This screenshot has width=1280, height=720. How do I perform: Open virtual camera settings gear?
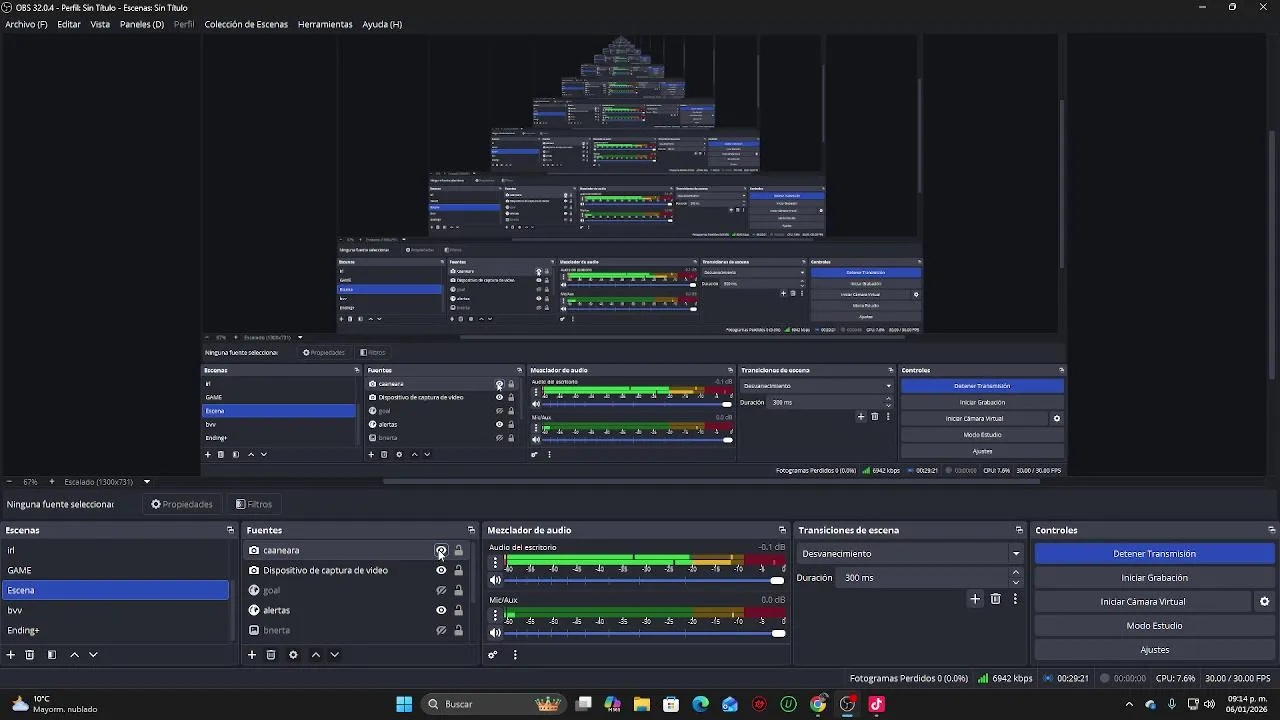(1264, 602)
